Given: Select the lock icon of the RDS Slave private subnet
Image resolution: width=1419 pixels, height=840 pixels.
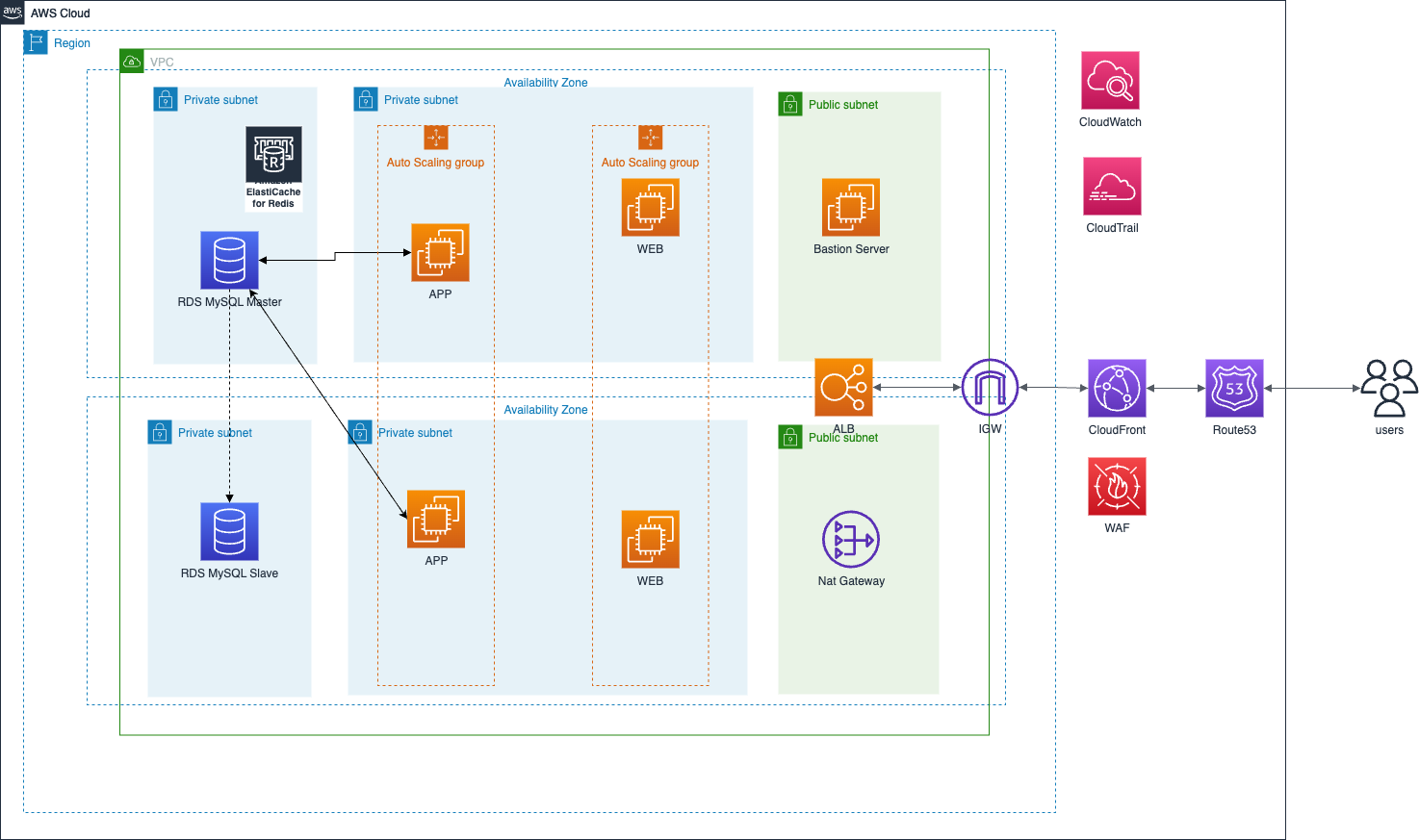Looking at the screenshot, I should tap(160, 432).
